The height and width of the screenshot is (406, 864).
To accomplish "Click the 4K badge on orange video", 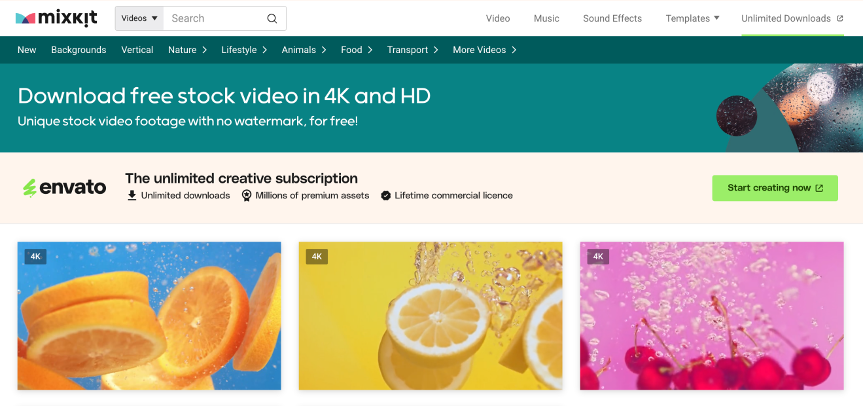I will (x=36, y=256).
